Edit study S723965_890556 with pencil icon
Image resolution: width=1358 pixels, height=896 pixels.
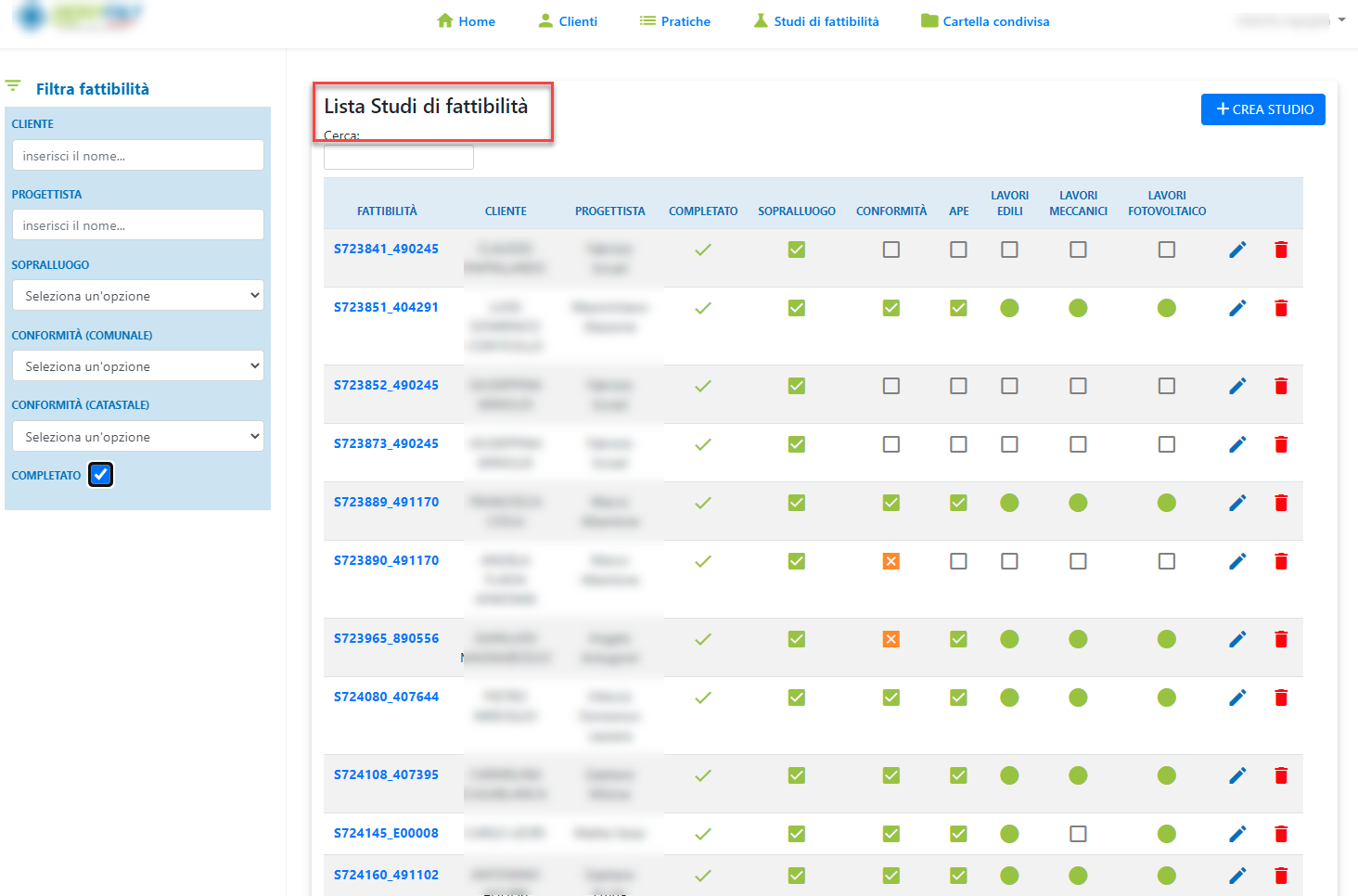pos(1237,639)
